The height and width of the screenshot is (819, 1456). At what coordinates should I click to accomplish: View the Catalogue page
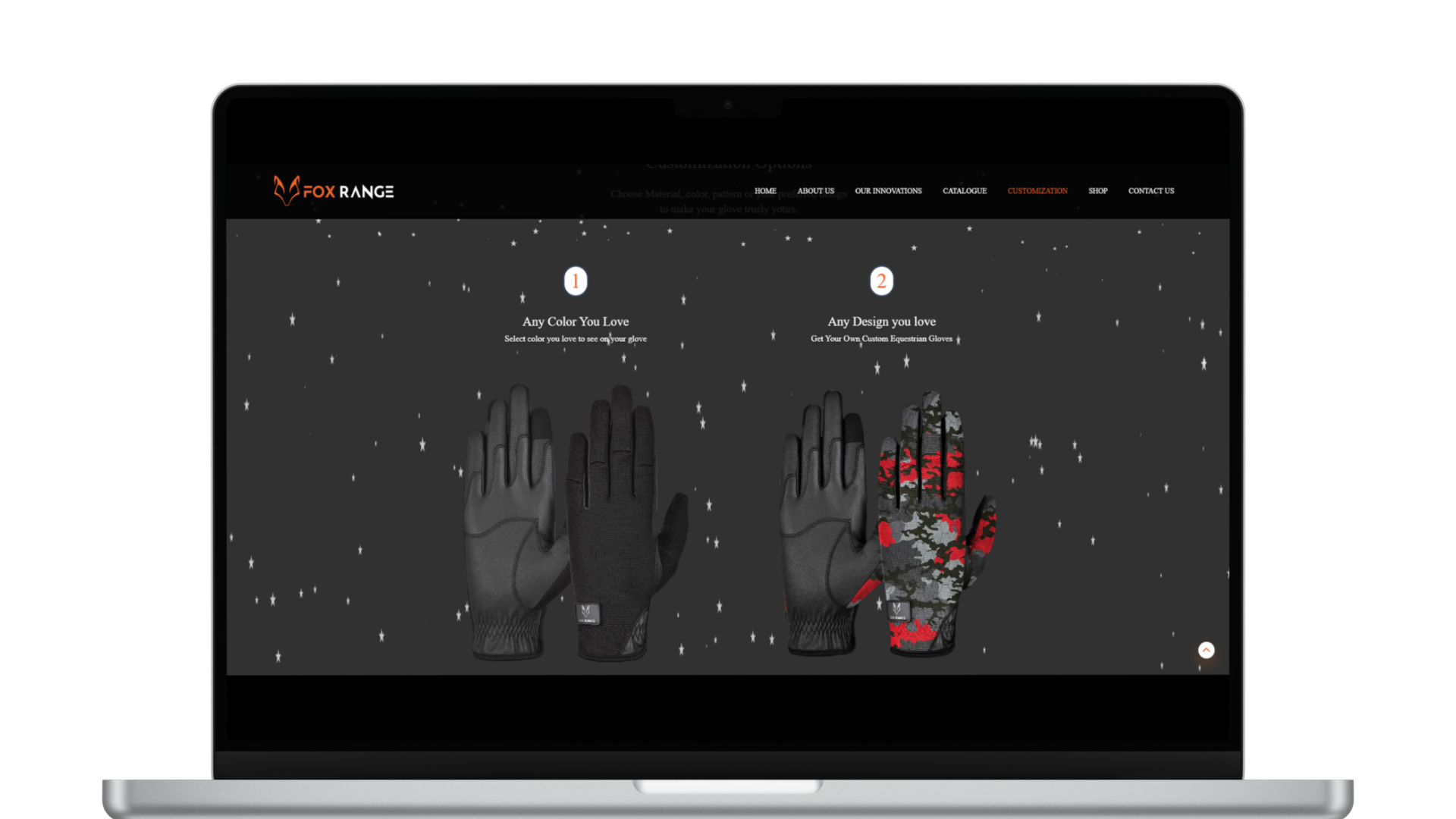click(x=965, y=191)
